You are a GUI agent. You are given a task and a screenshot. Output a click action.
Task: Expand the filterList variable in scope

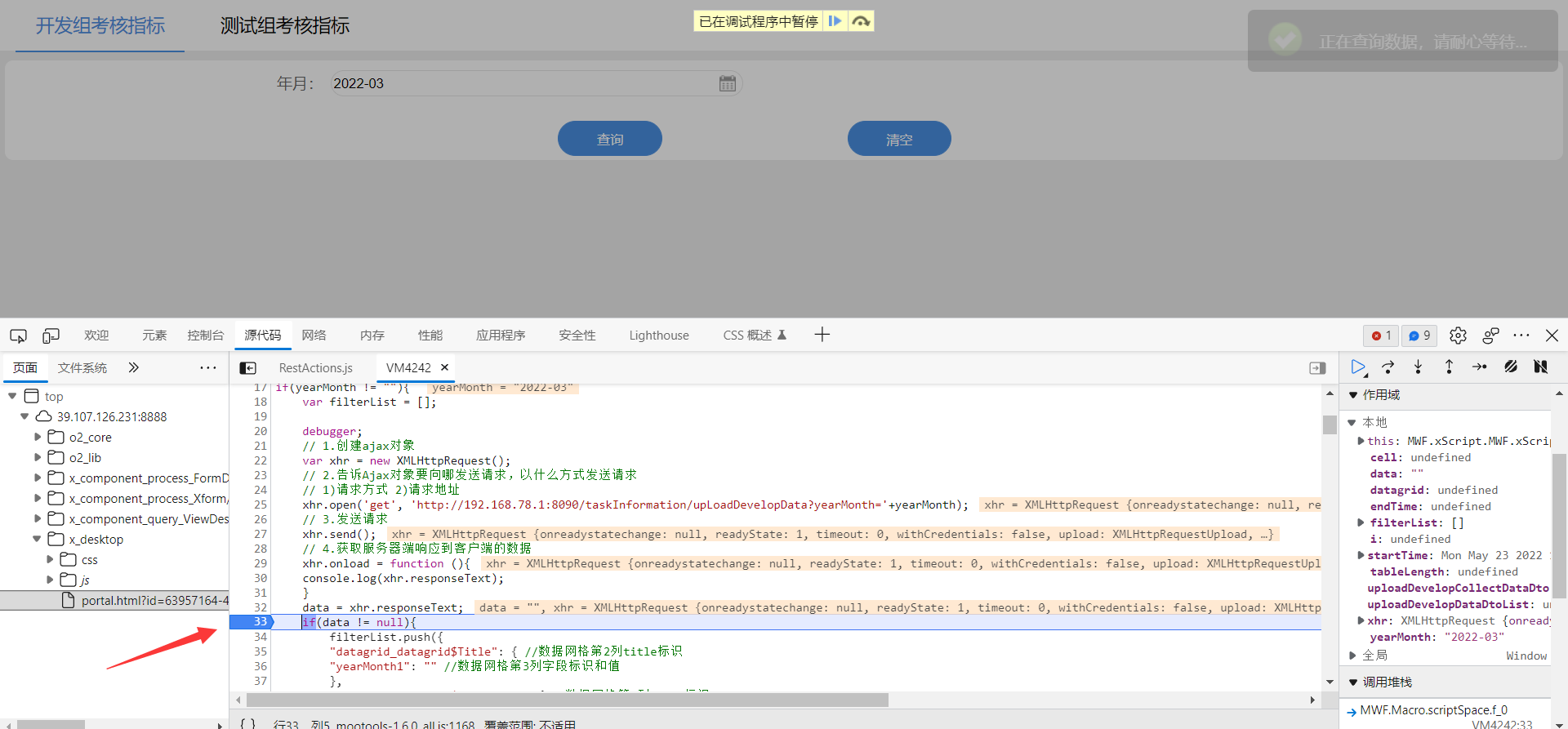1361,522
